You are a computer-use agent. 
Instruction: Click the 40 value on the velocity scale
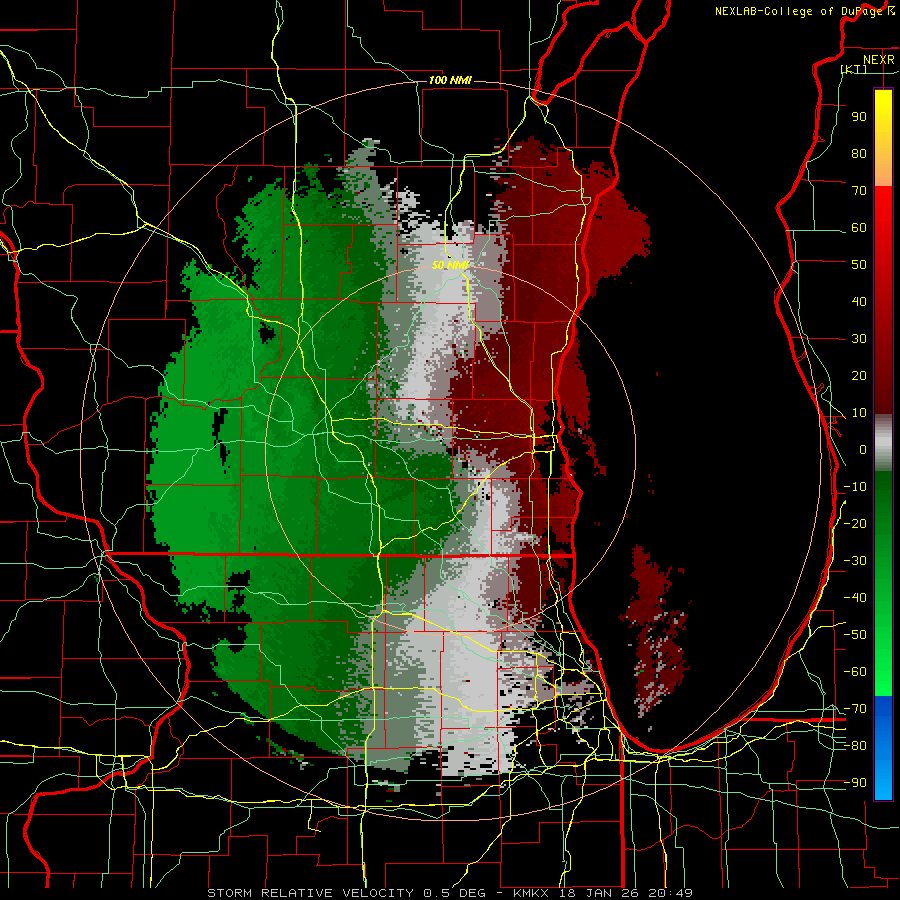(859, 301)
